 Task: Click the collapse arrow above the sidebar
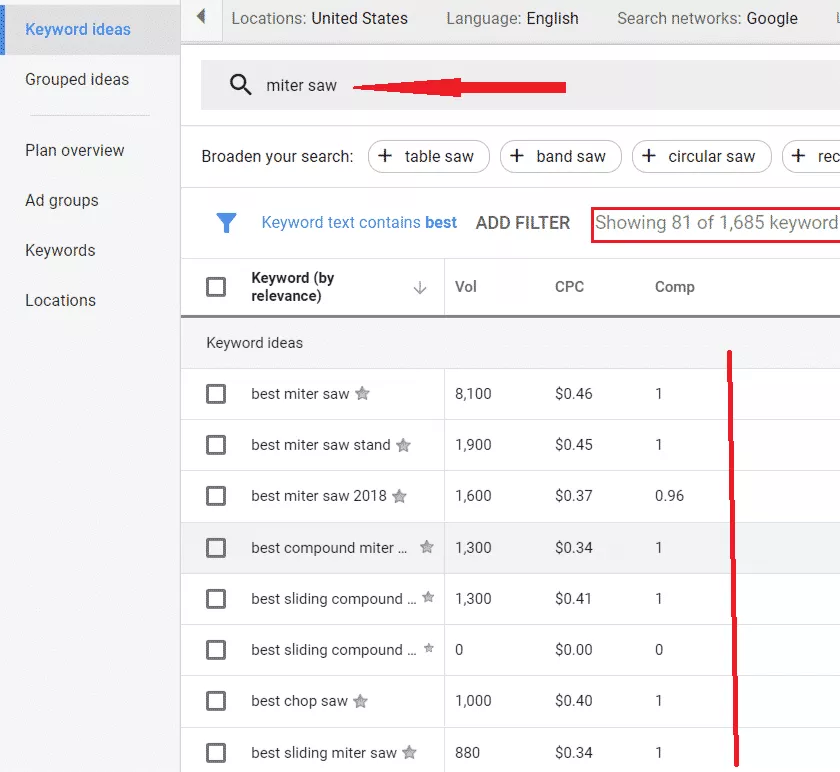tap(203, 16)
